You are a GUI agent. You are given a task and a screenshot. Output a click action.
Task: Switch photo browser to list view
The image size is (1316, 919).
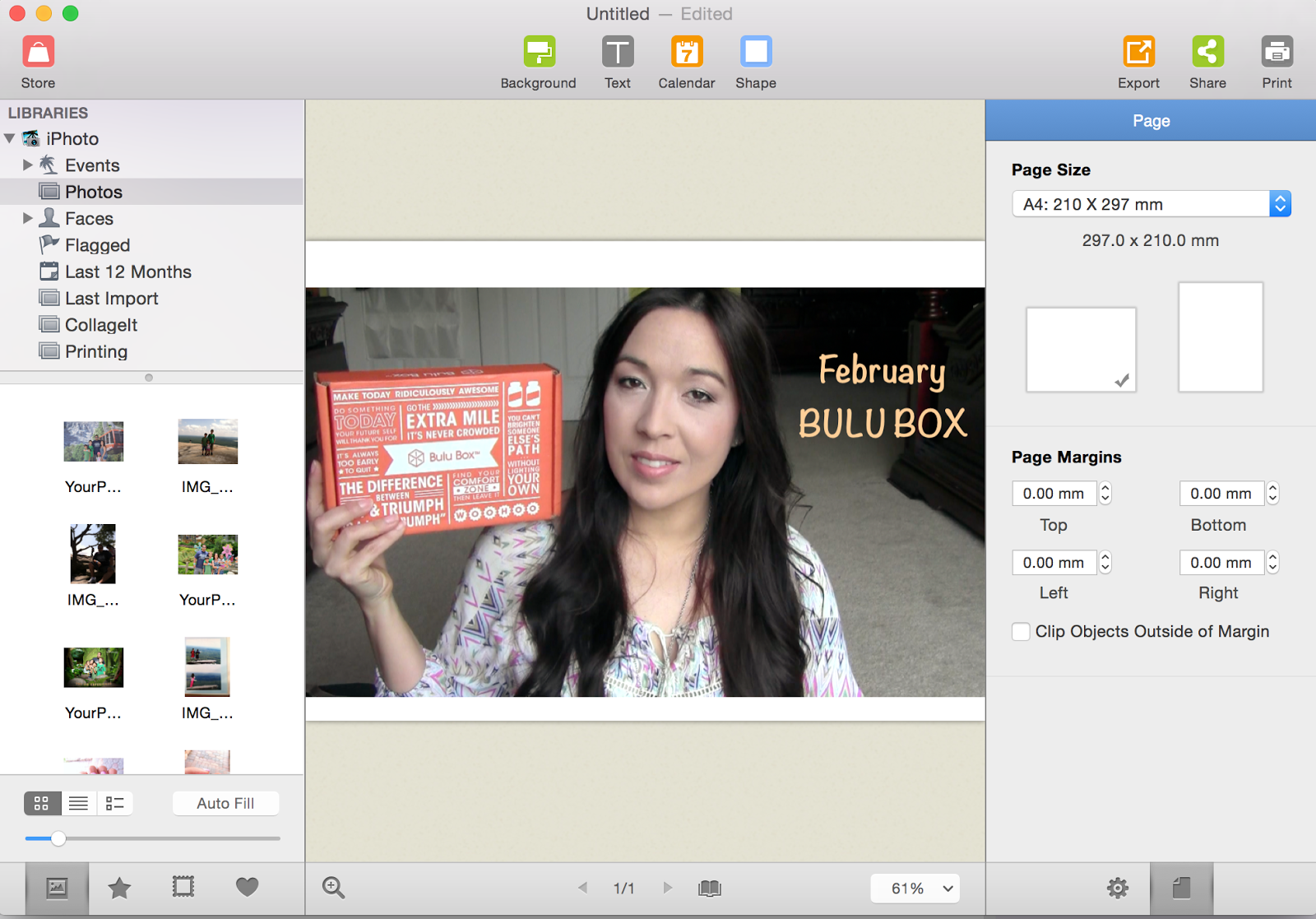79,803
